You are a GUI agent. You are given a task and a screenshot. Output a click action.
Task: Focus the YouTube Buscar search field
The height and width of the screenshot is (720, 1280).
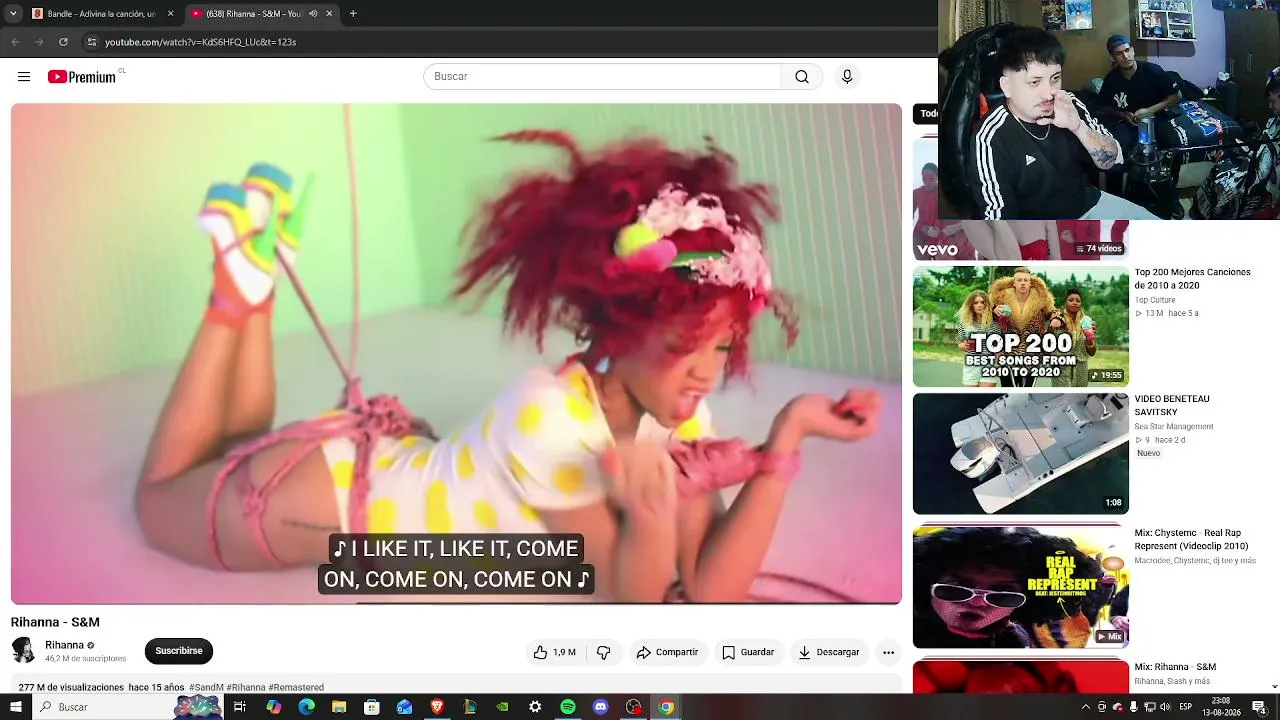click(602, 77)
